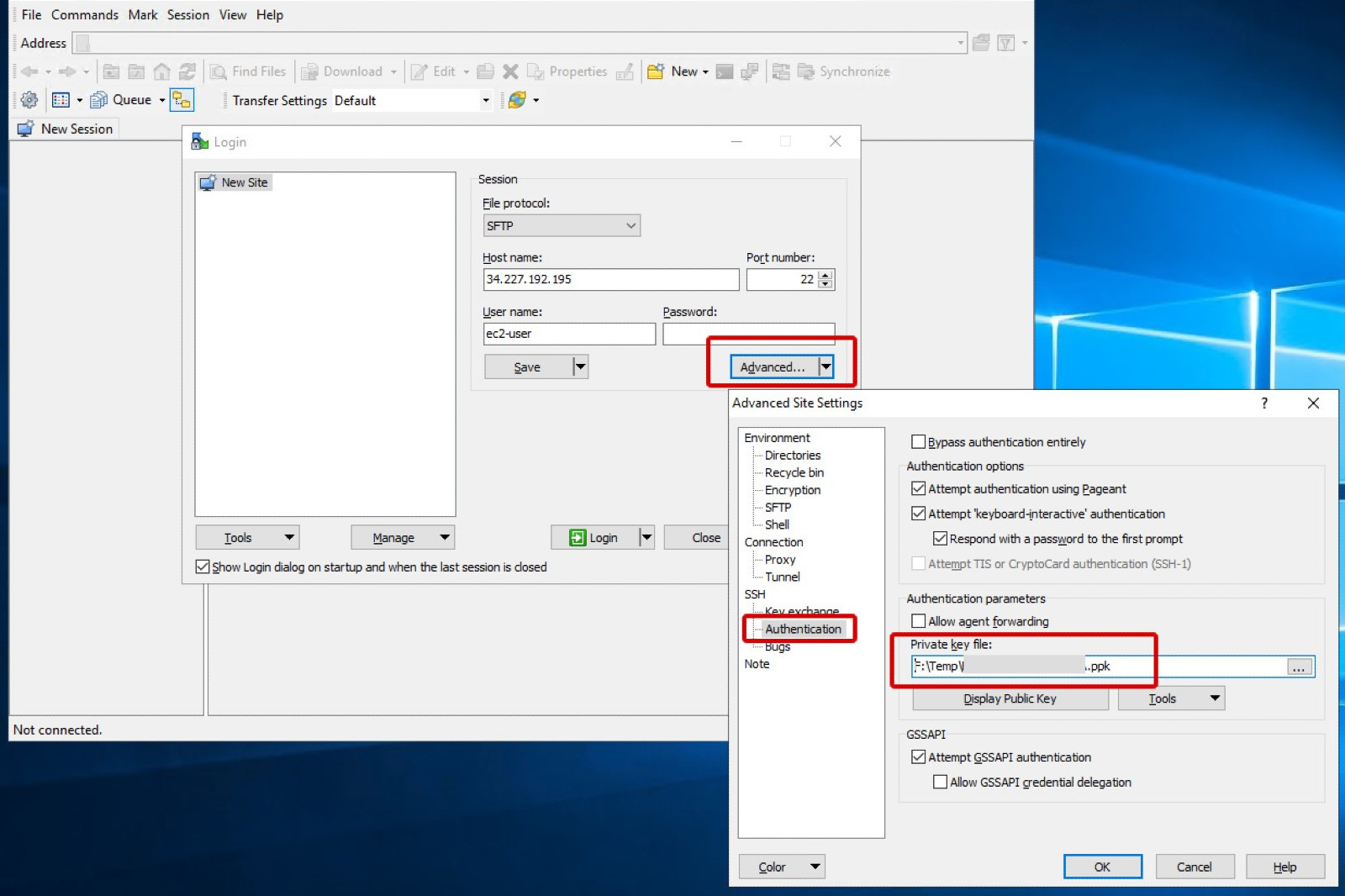Click Find Files in toolbar

pos(248,71)
